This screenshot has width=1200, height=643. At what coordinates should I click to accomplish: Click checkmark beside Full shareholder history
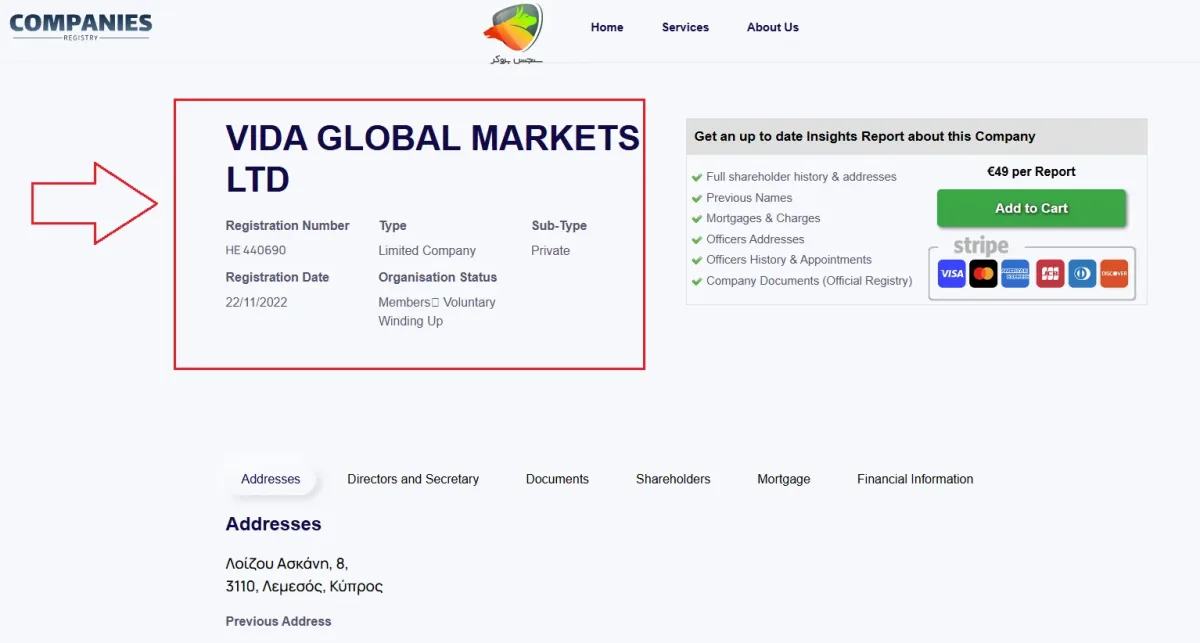pos(697,177)
